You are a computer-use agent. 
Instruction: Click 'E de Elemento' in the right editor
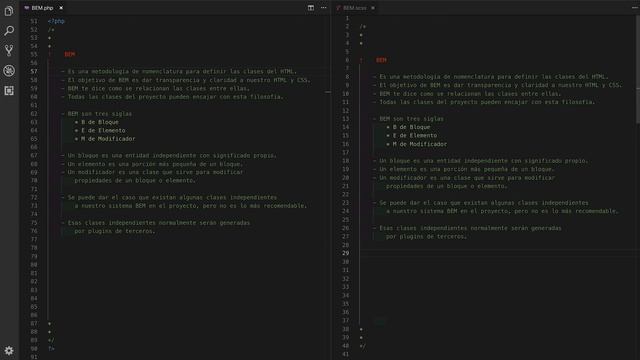415,136
